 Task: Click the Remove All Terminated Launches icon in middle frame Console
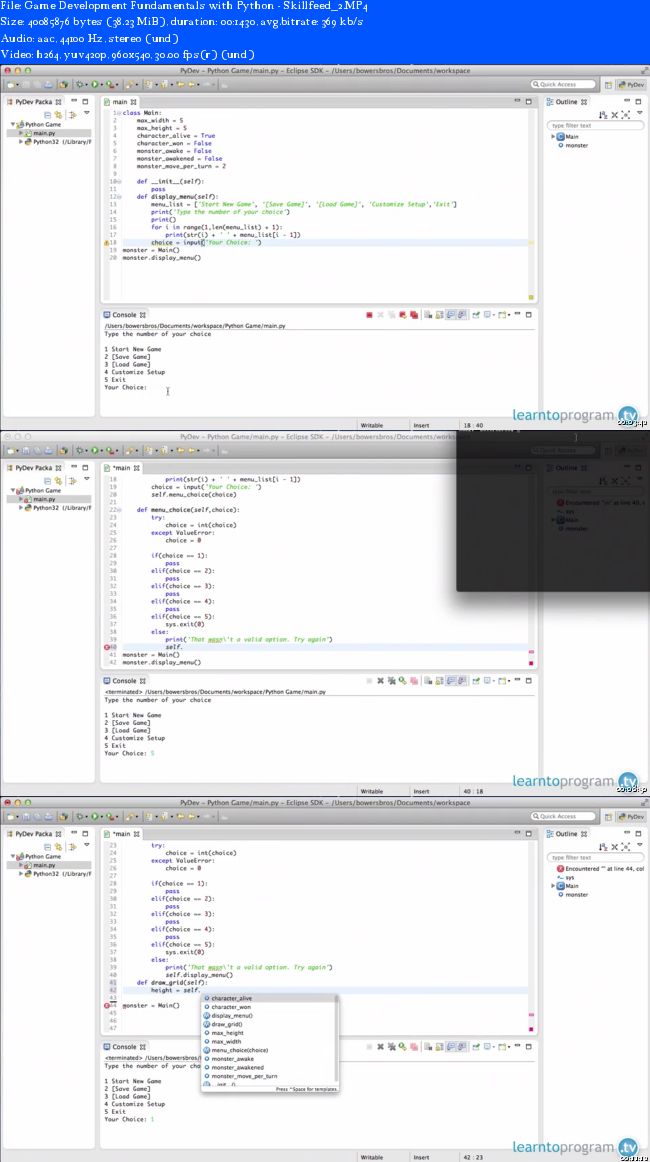(x=392, y=680)
